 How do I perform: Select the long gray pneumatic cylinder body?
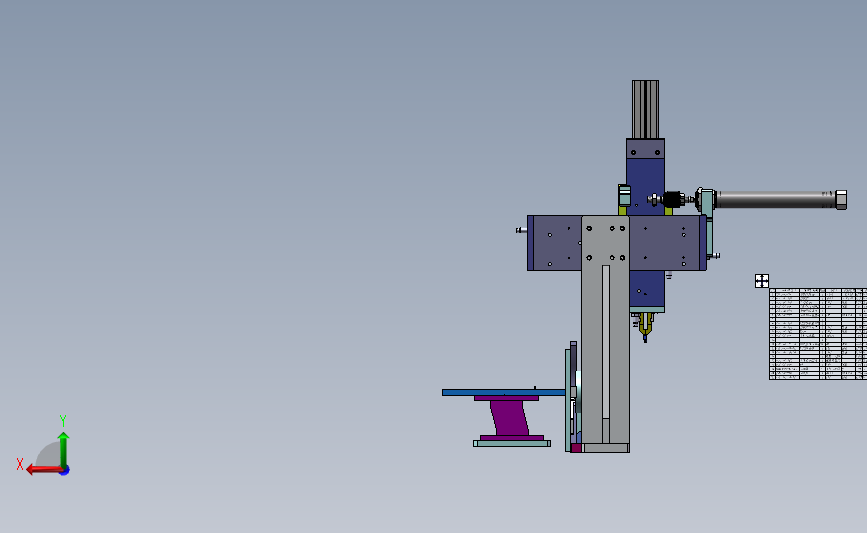coord(775,200)
